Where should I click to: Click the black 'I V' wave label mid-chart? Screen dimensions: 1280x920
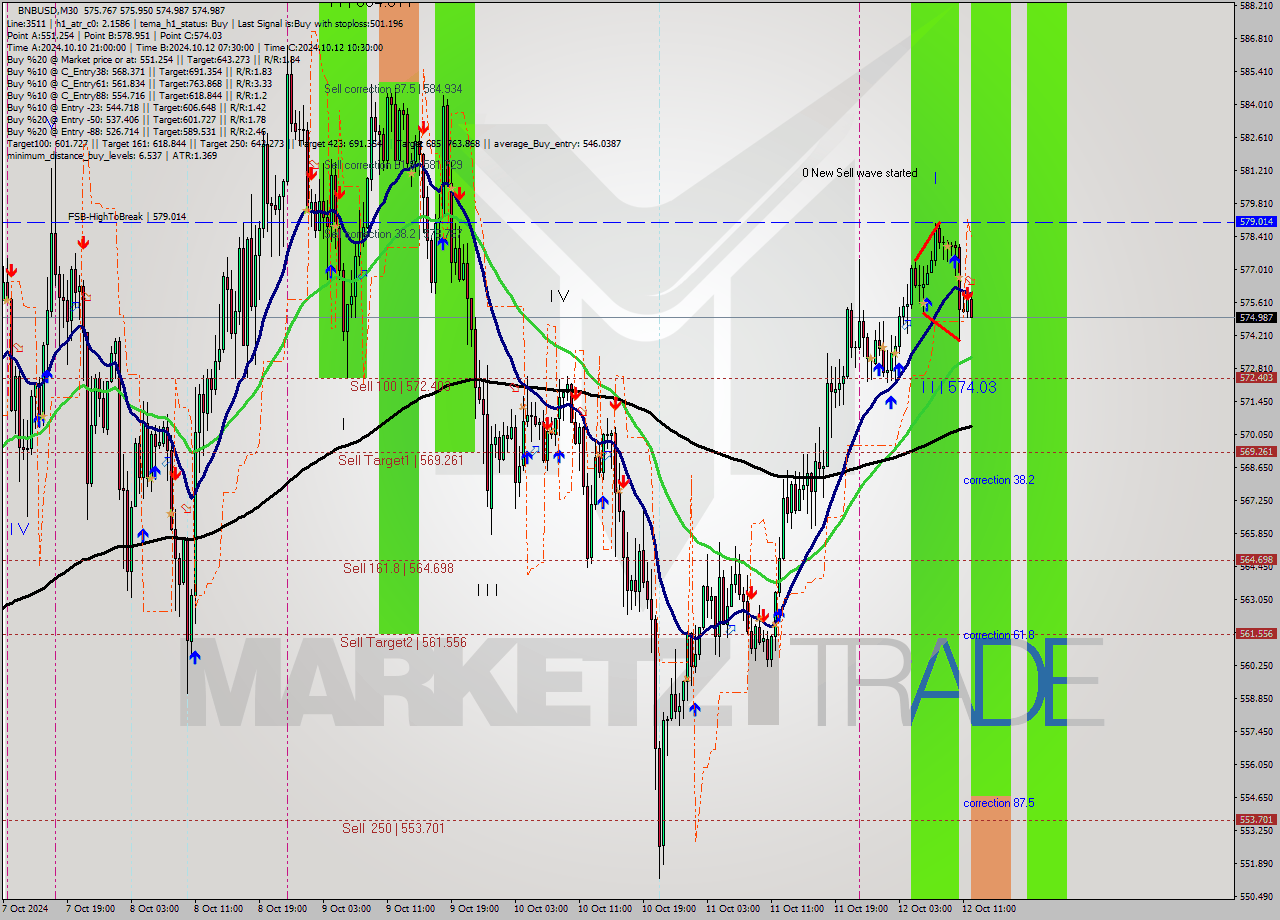click(559, 296)
